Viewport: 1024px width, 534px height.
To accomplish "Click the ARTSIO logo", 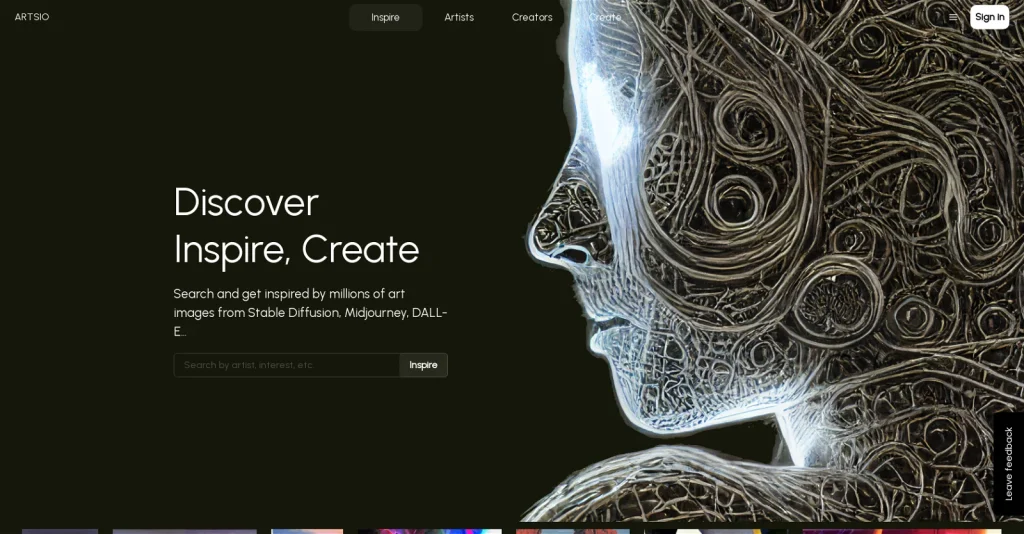I will (x=32, y=17).
